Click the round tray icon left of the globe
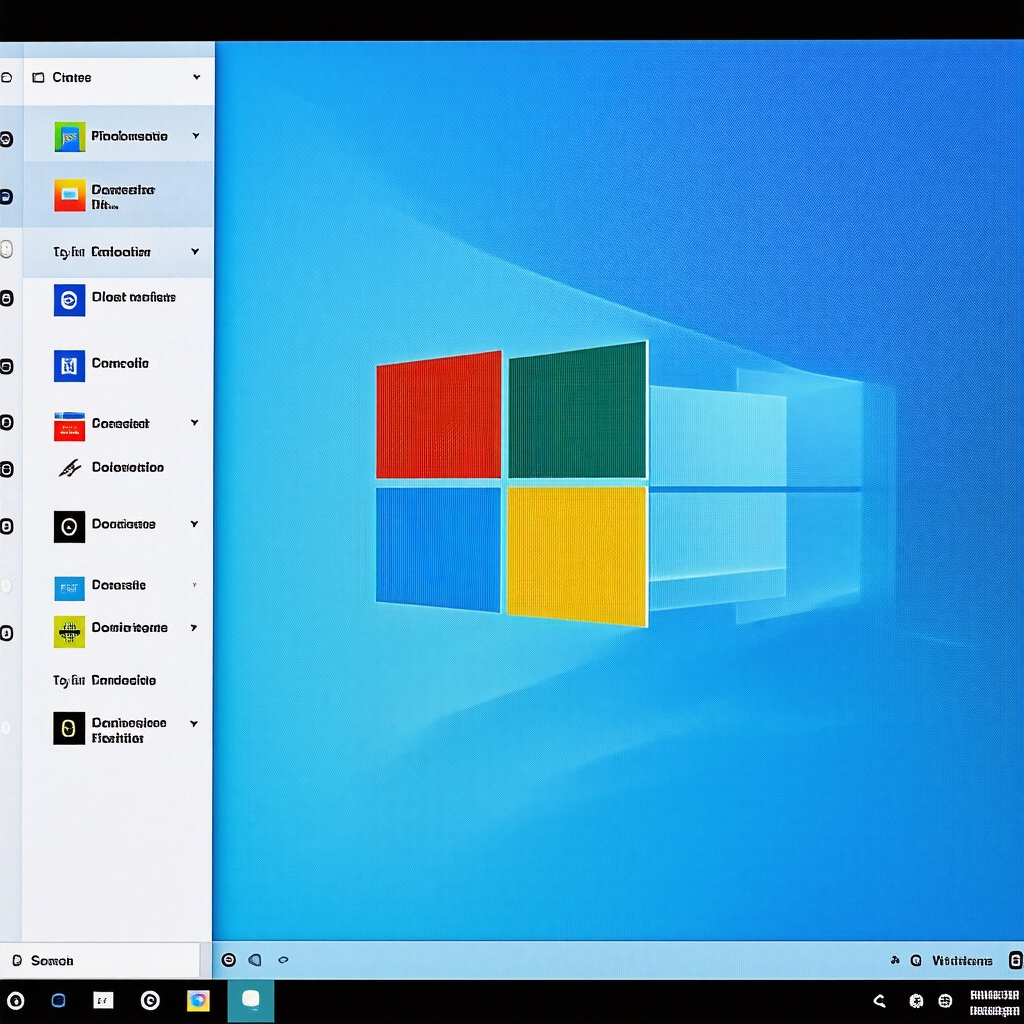1024x1024 pixels. point(916,1000)
